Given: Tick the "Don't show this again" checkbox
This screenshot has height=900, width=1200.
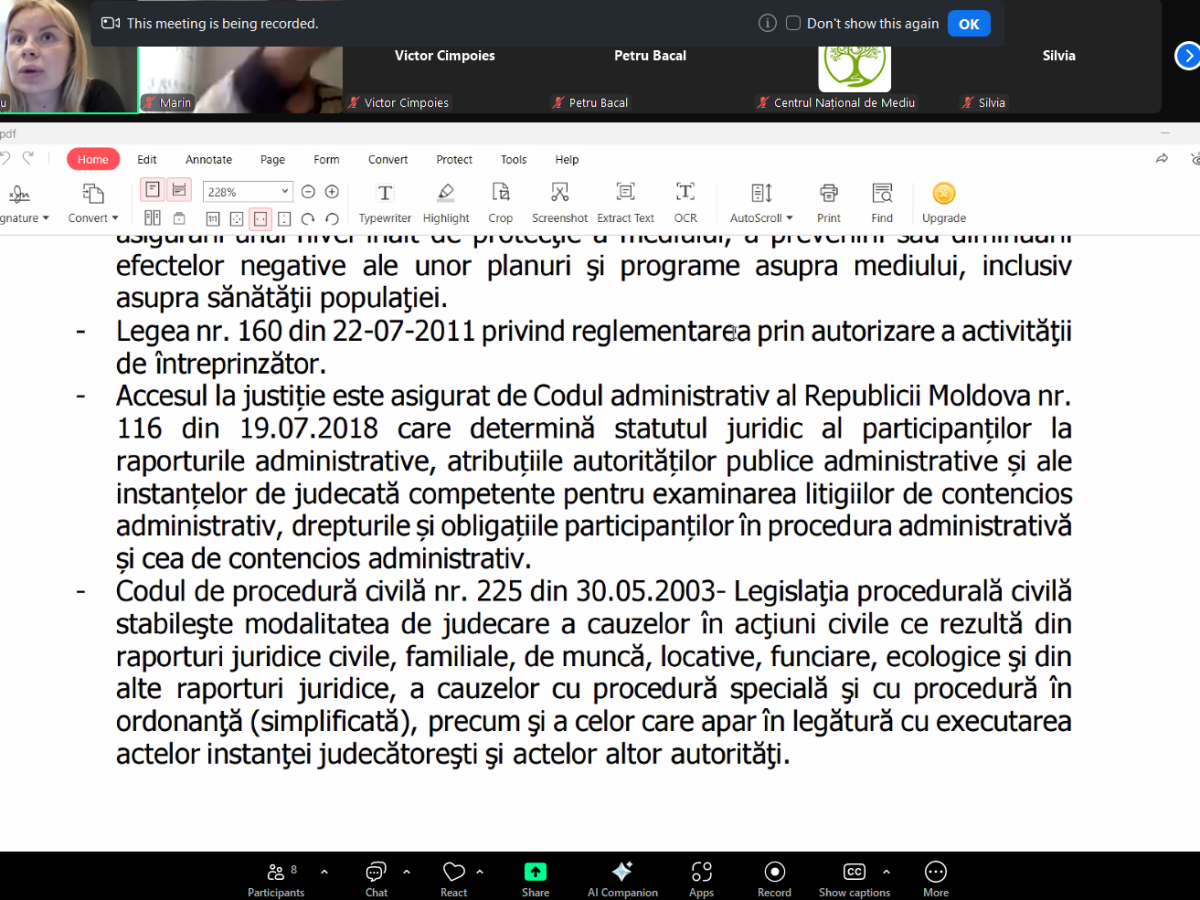Looking at the screenshot, I should click(794, 23).
